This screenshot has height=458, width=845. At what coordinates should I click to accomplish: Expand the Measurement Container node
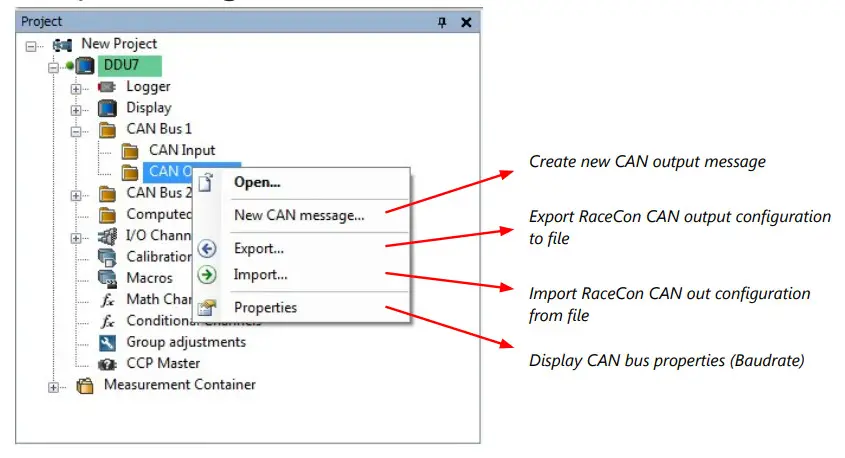53,387
